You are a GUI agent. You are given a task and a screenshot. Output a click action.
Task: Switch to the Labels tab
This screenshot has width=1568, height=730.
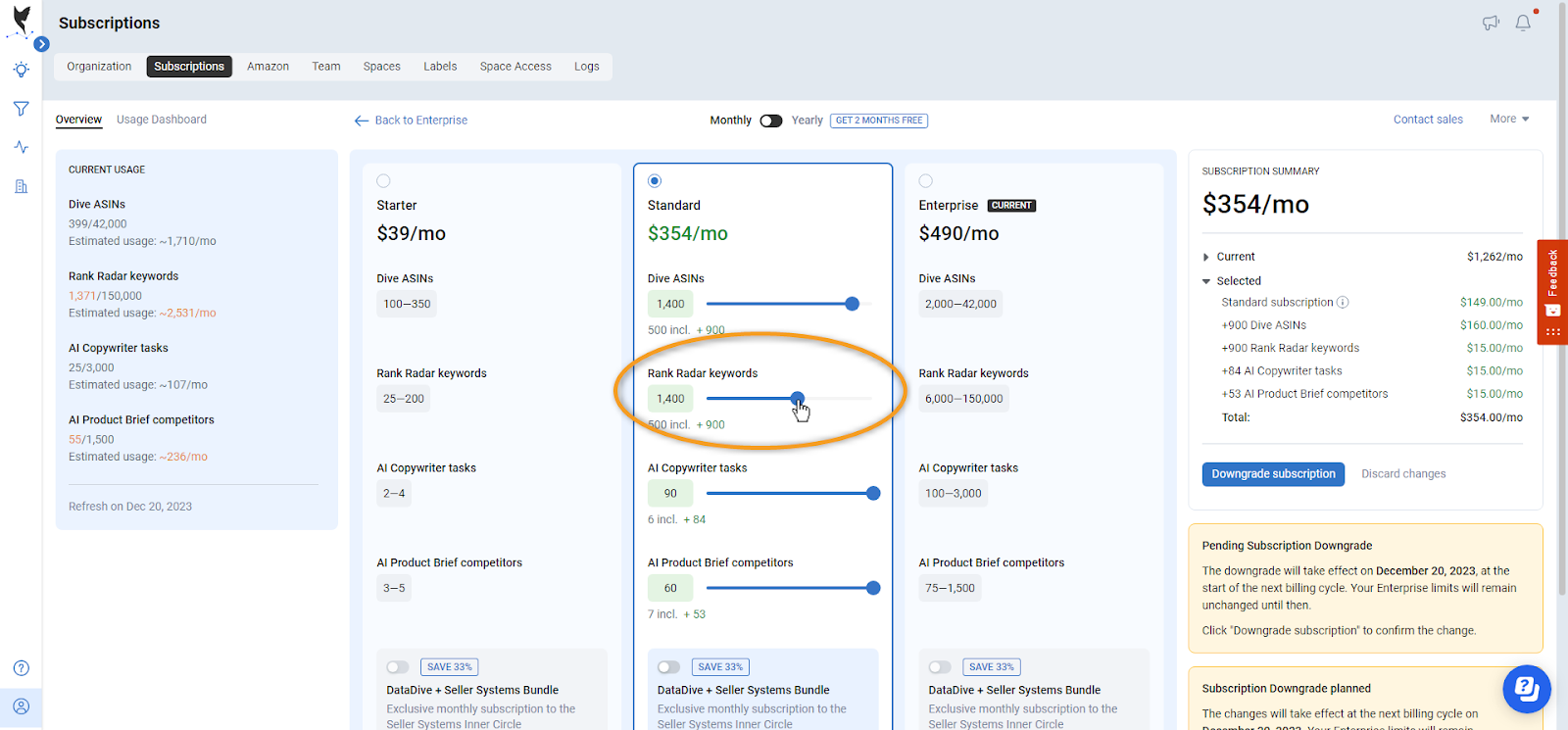440,67
